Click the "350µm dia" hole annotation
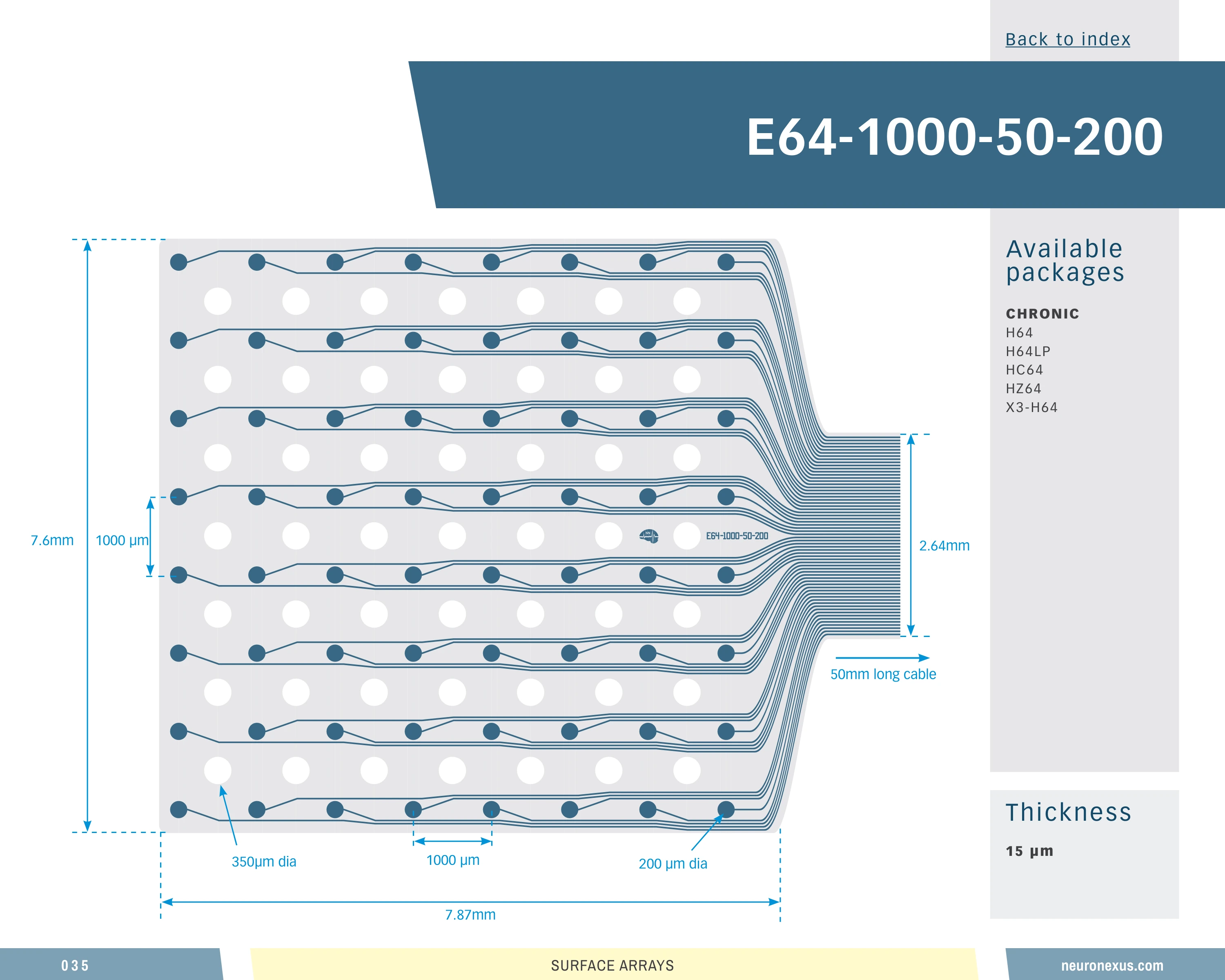1225x980 pixels. point(264,862)
